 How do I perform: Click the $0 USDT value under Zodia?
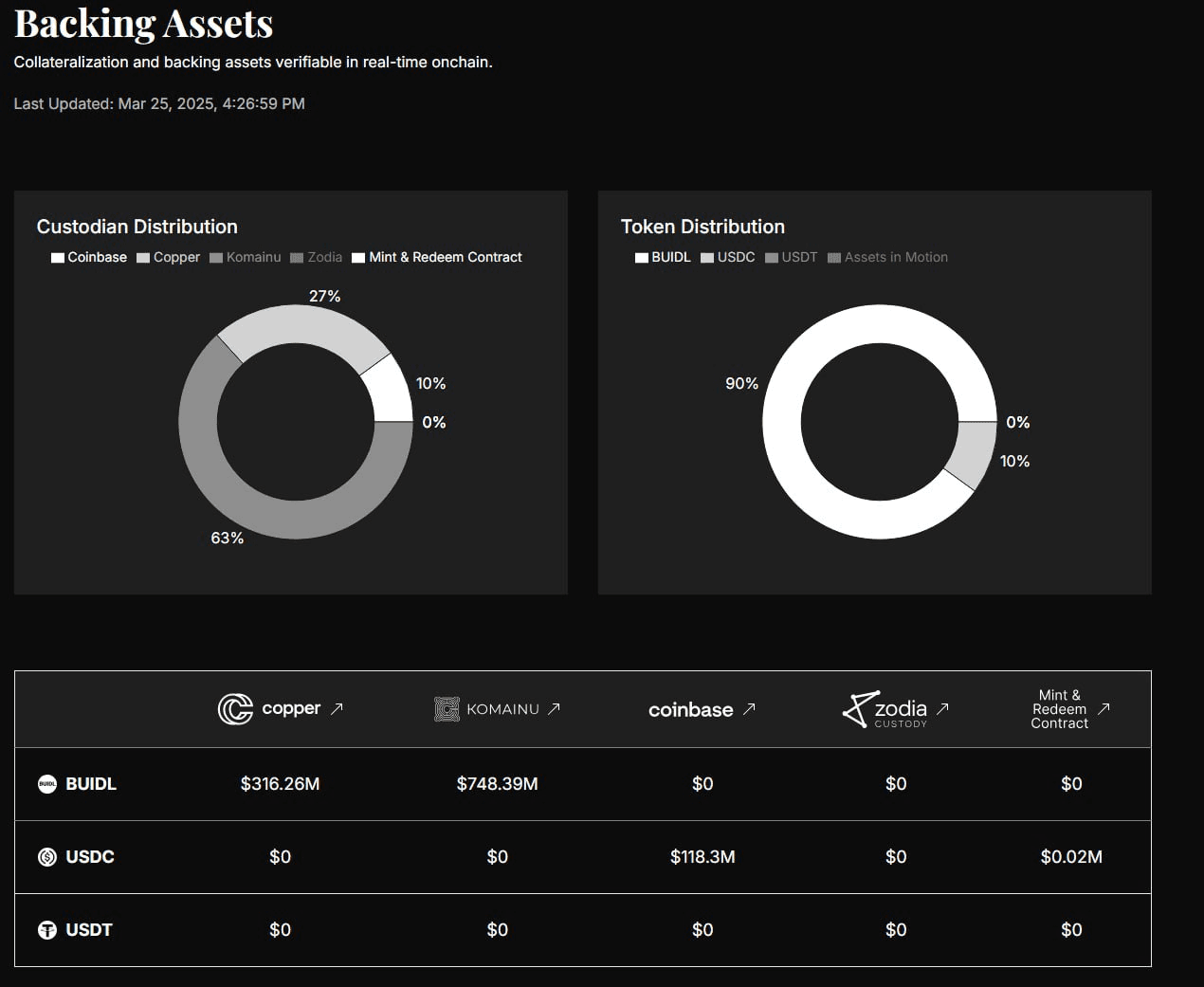(x=896, y=930)
